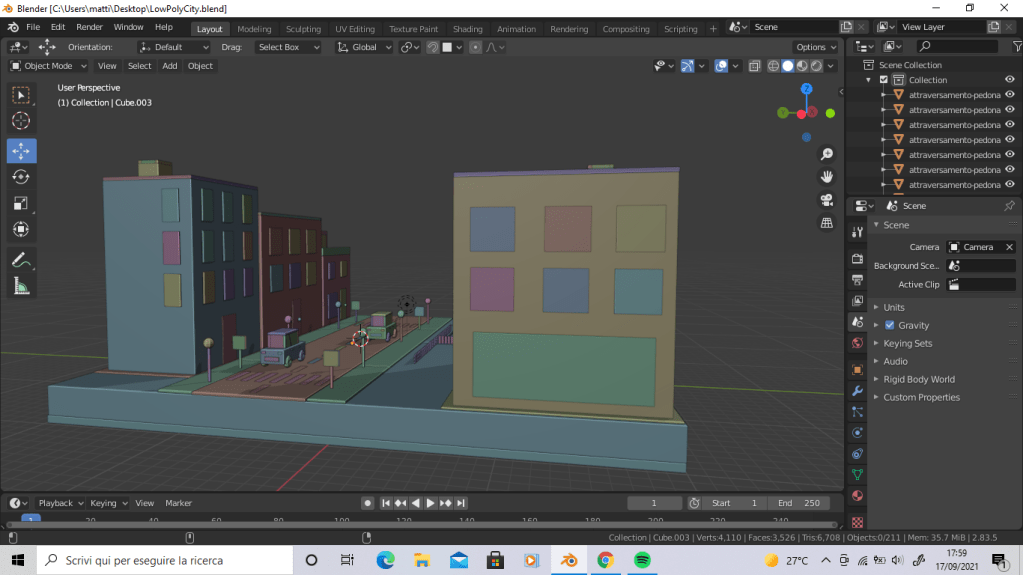
Task: Click the Options button in viewport header
Action: (x=815, y=47)
